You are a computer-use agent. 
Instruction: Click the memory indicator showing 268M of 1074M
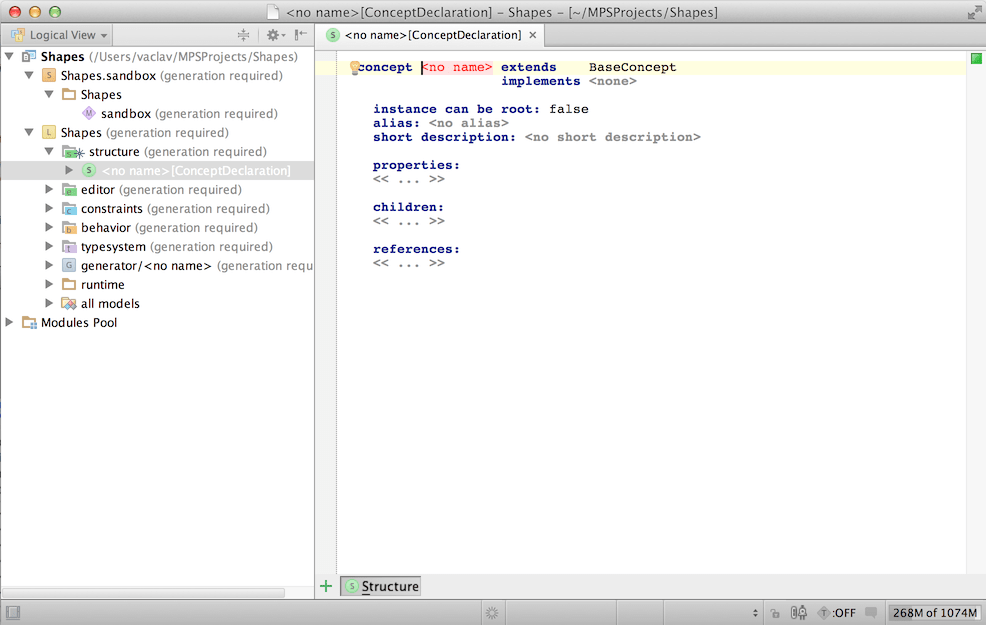(x=933, y=612)
